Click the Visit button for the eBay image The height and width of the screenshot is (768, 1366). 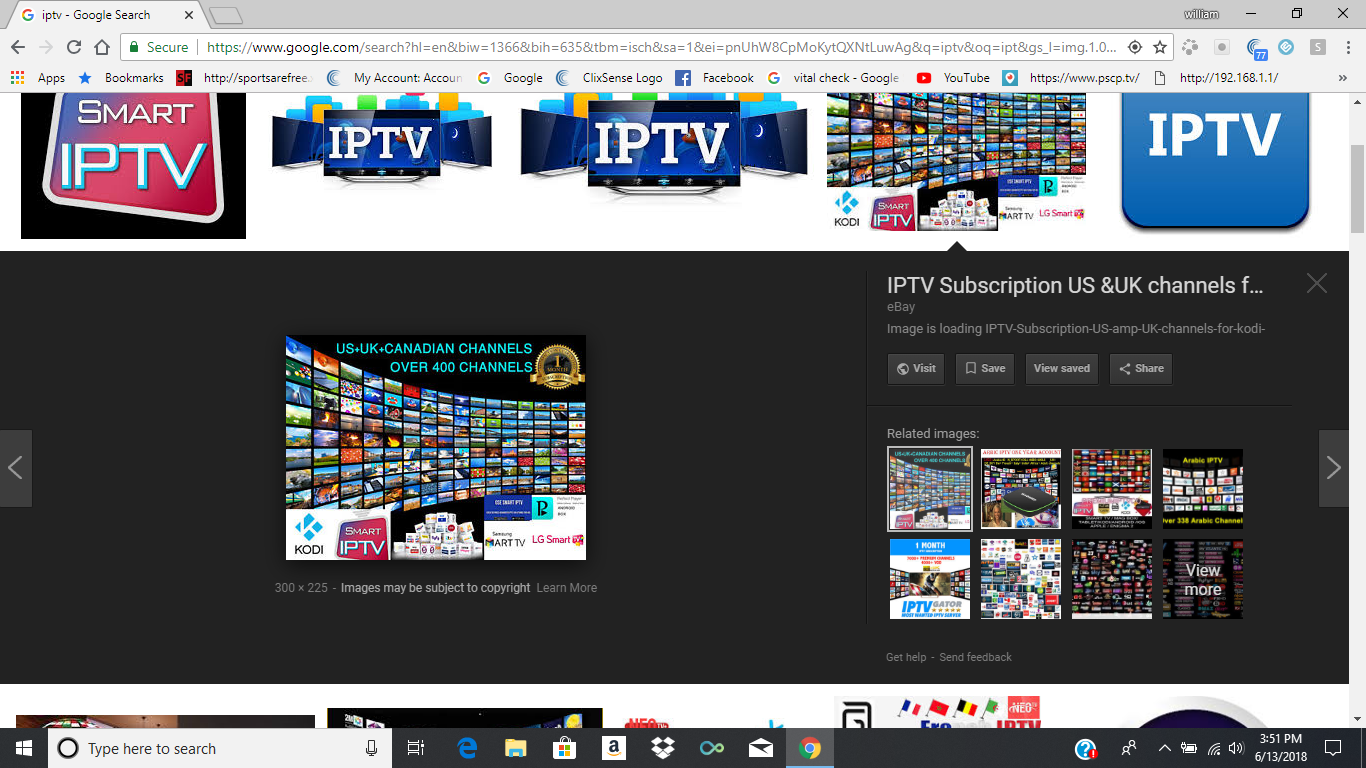point(916,368)
